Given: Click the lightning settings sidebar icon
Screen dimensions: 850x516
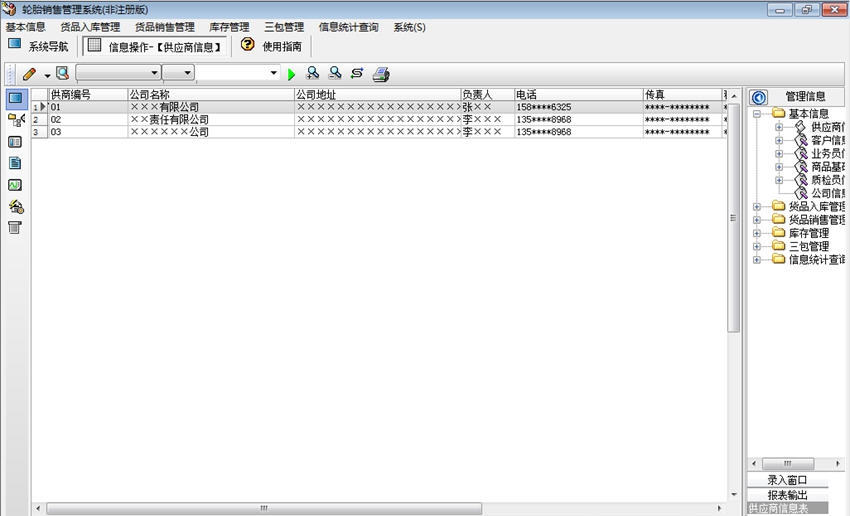Looking at the screenshot, I should (16, 207).
